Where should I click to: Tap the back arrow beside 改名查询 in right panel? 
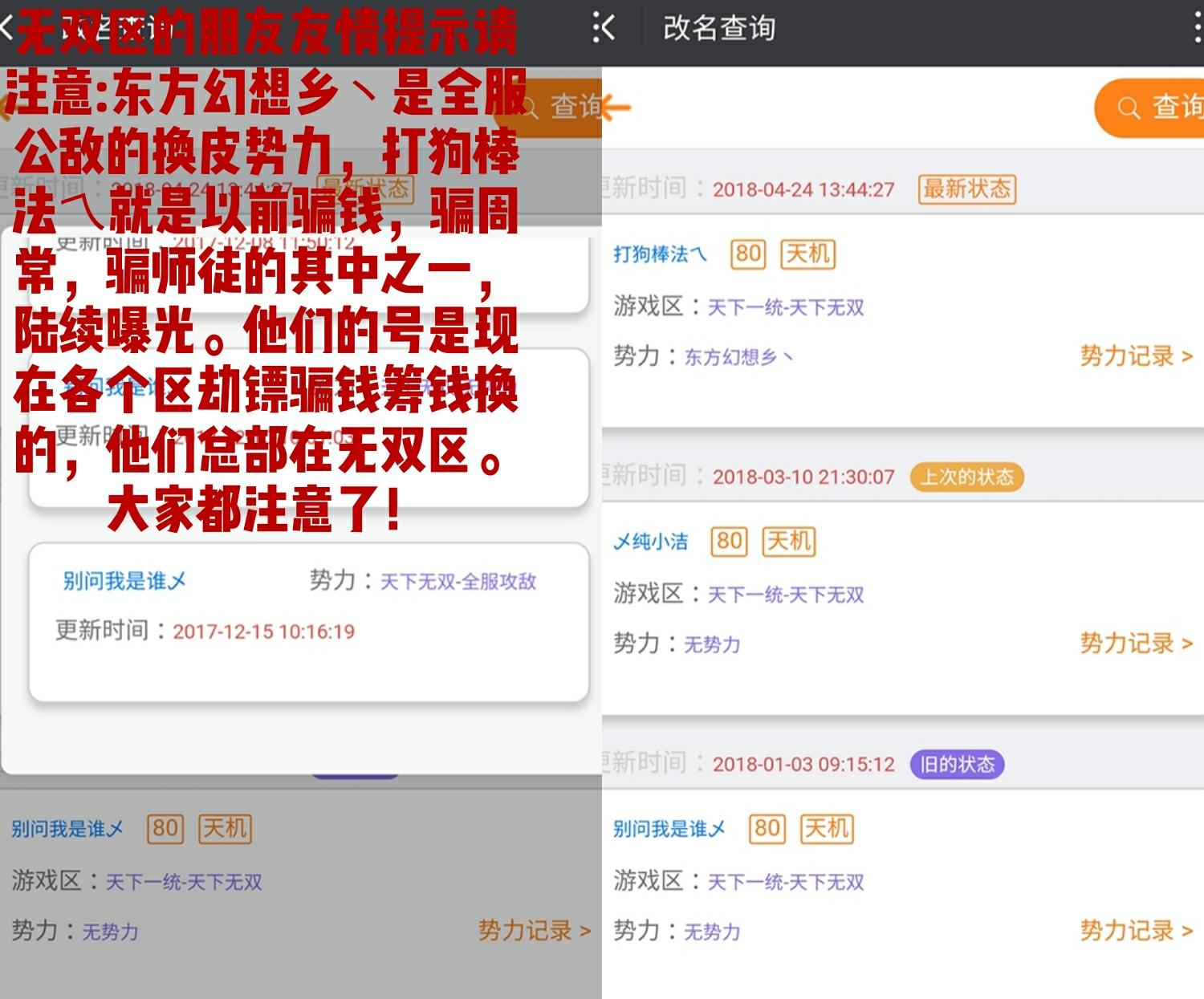pos(608,28)
